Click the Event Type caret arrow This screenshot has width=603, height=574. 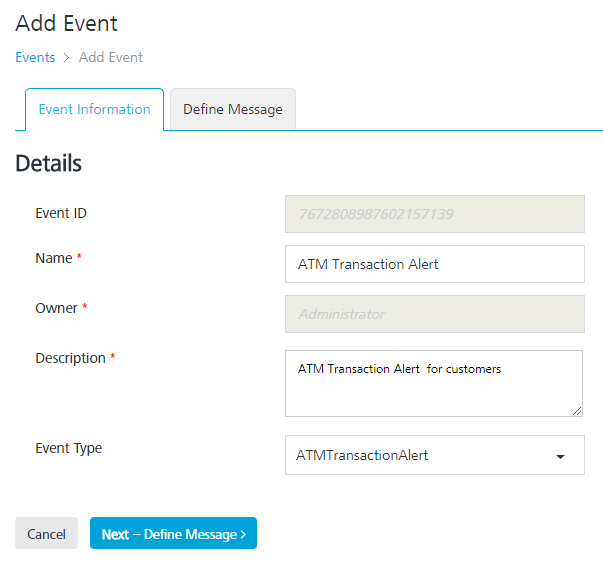(560, 456)
